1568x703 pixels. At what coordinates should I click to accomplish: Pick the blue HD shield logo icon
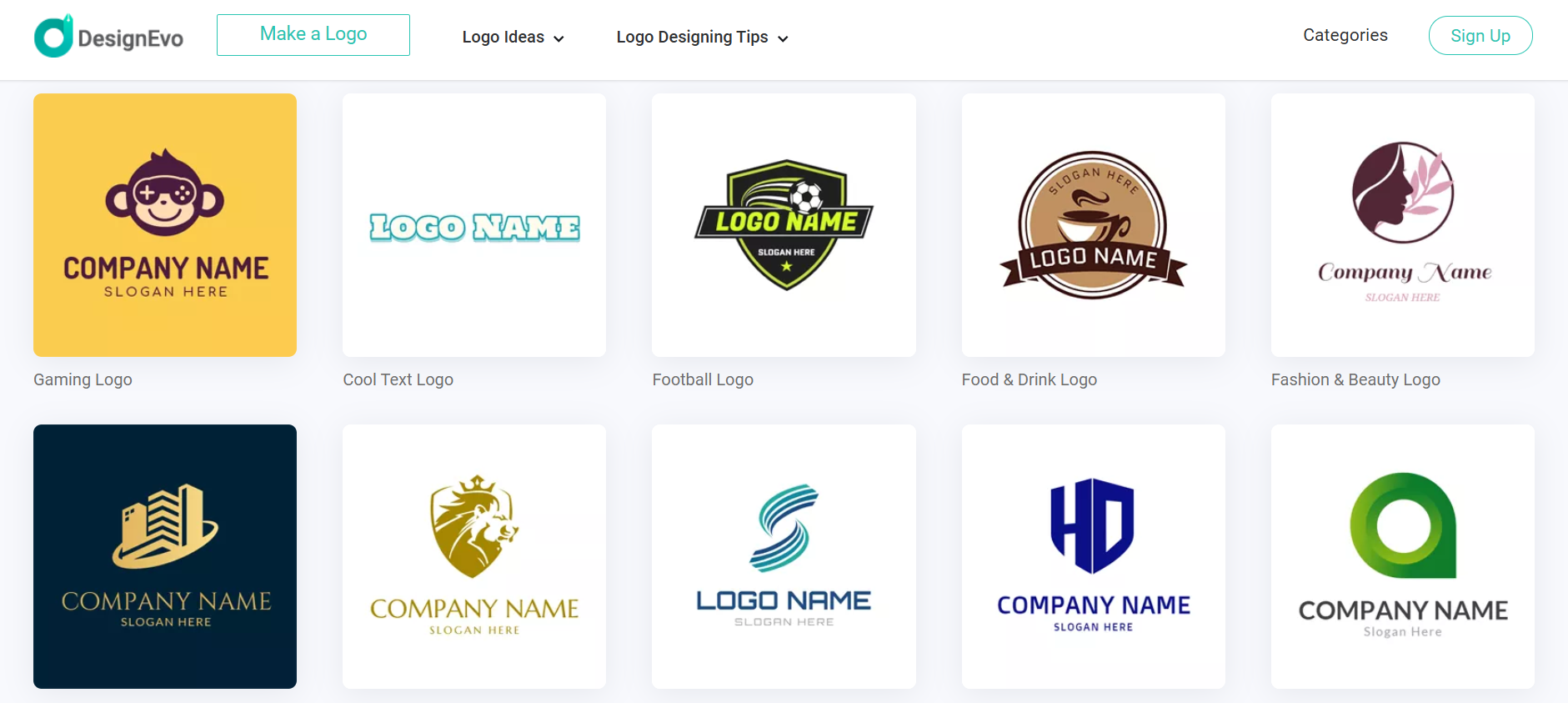[1093, 526]
